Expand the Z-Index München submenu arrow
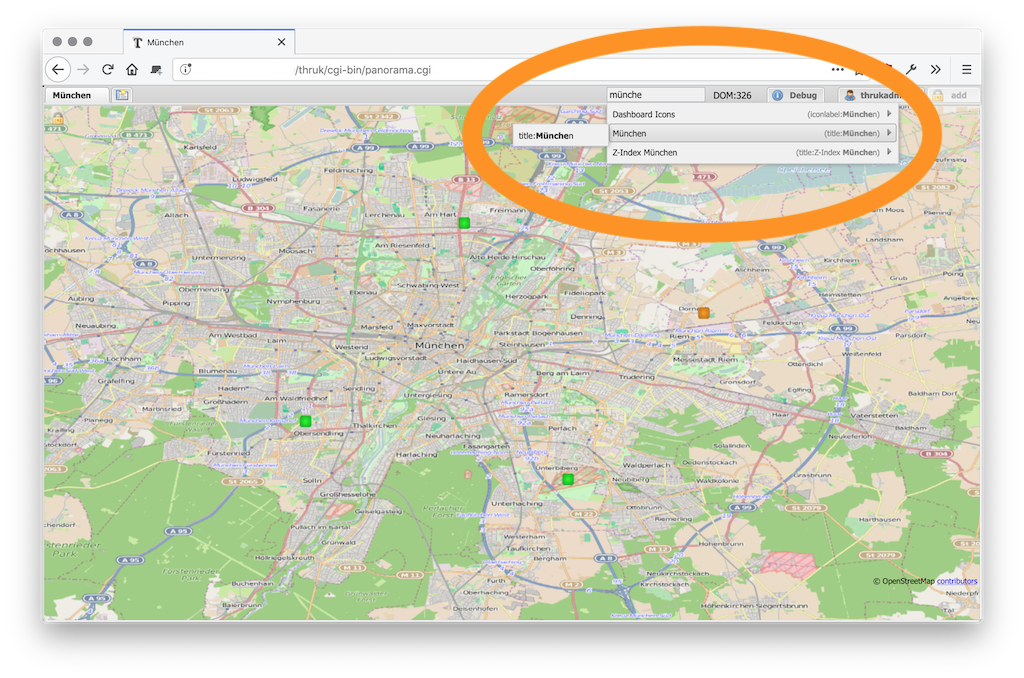This screenshot has width=1024, height=678. (889, 152)
